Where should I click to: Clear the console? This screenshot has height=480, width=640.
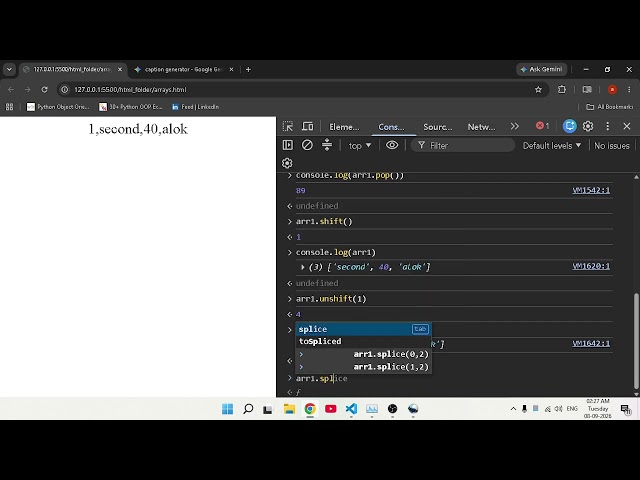point(307,145)
